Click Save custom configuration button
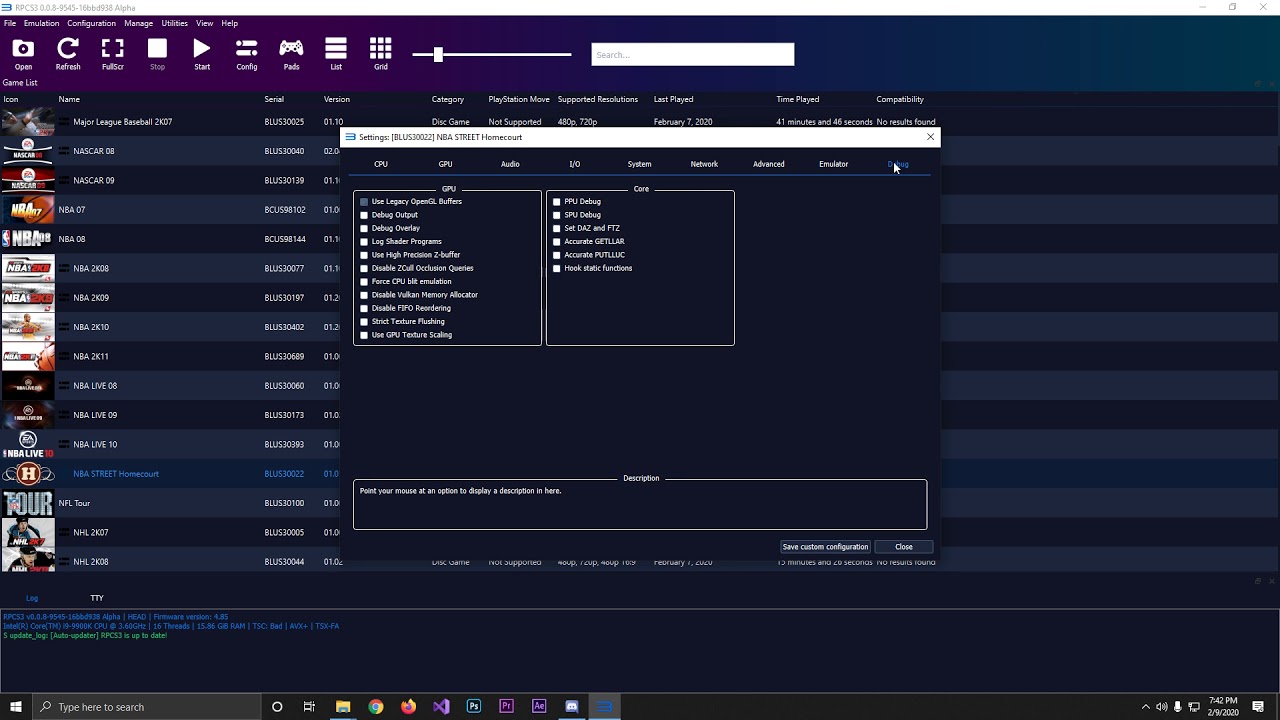The image size is (1280, 720). point(825,547)
